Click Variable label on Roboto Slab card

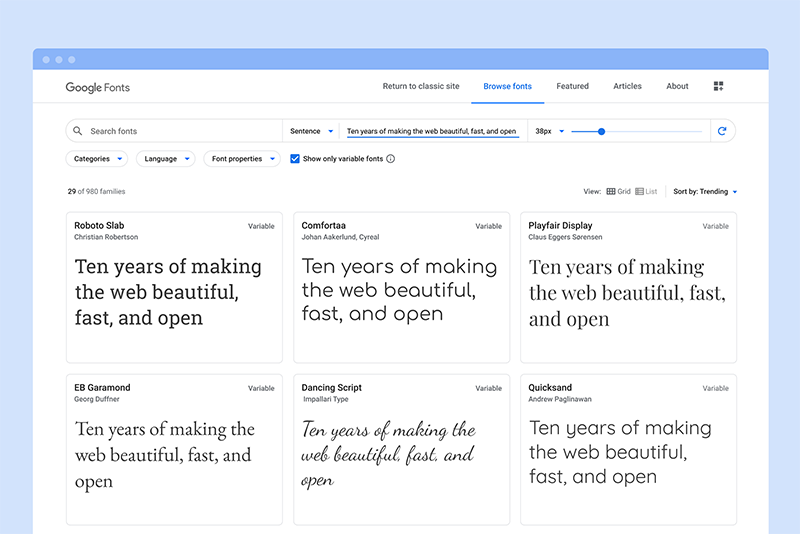(x=261, y=226)
